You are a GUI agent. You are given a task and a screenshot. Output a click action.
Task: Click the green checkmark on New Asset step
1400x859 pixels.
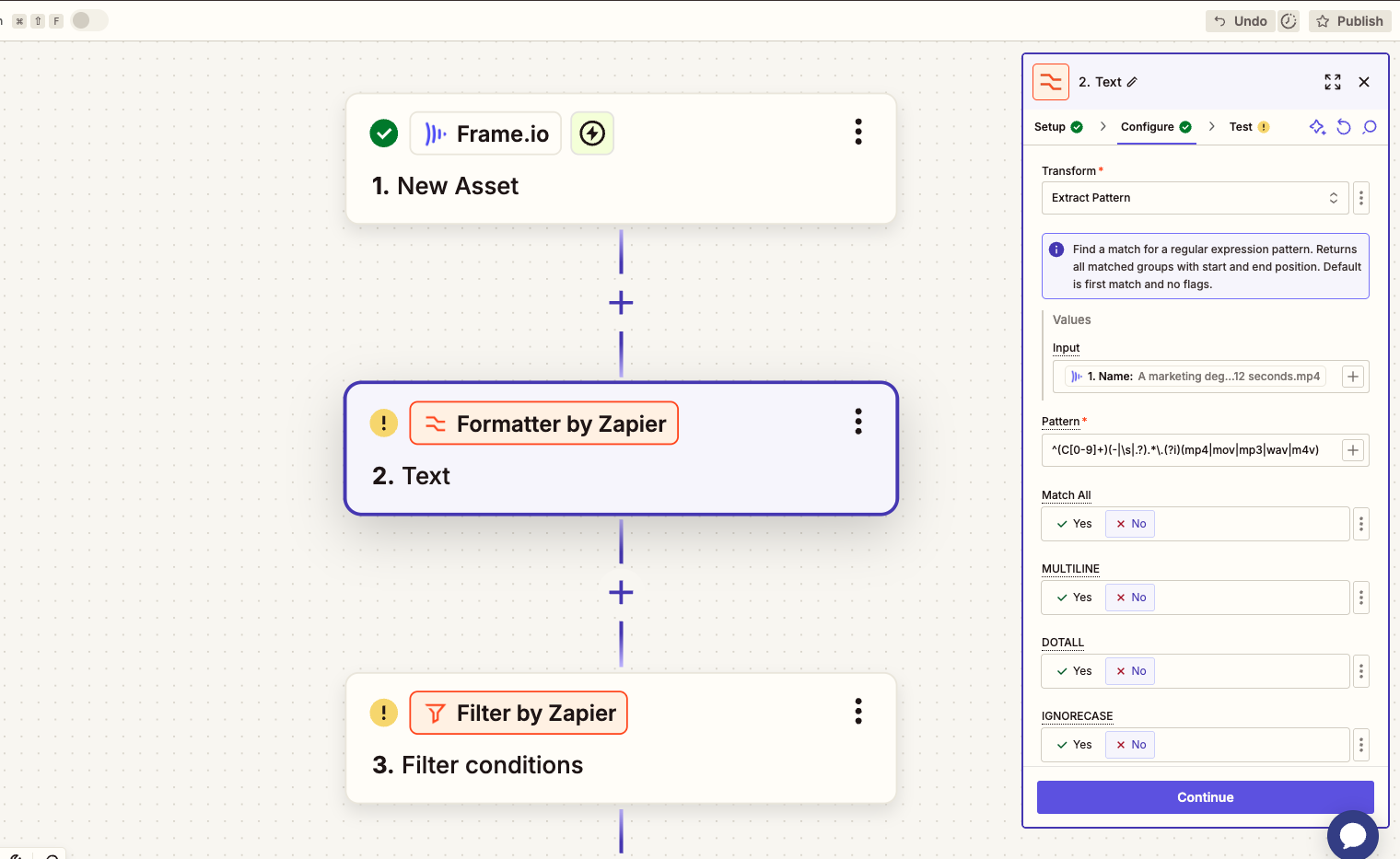pyautogui.click(x=384, y=133)
